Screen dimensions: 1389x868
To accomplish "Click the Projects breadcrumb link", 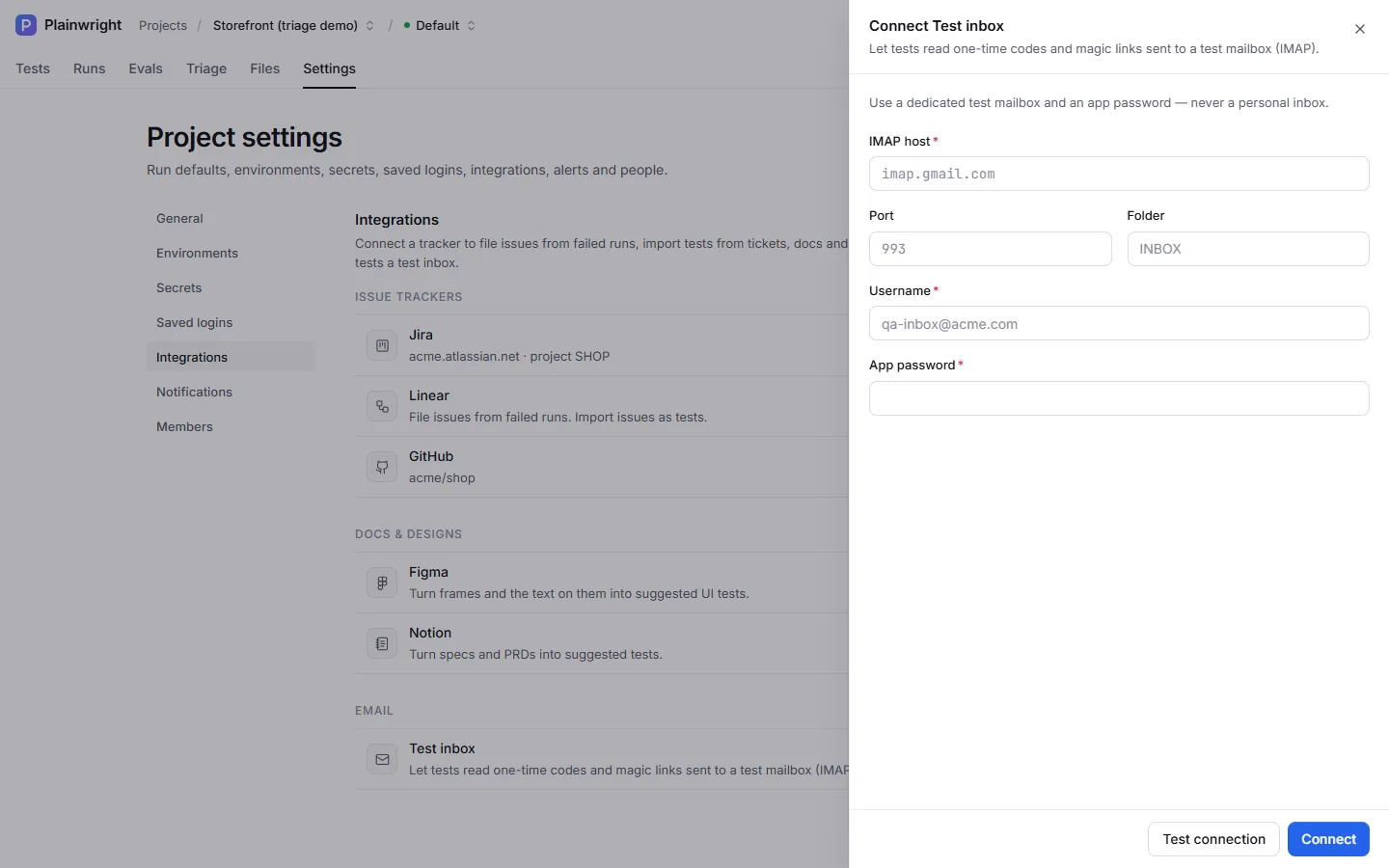I will 163,25.
